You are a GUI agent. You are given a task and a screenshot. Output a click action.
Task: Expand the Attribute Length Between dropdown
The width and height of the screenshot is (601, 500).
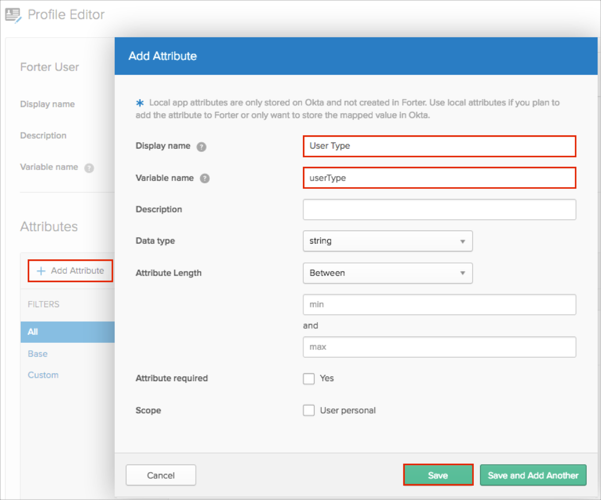[387, 273]
